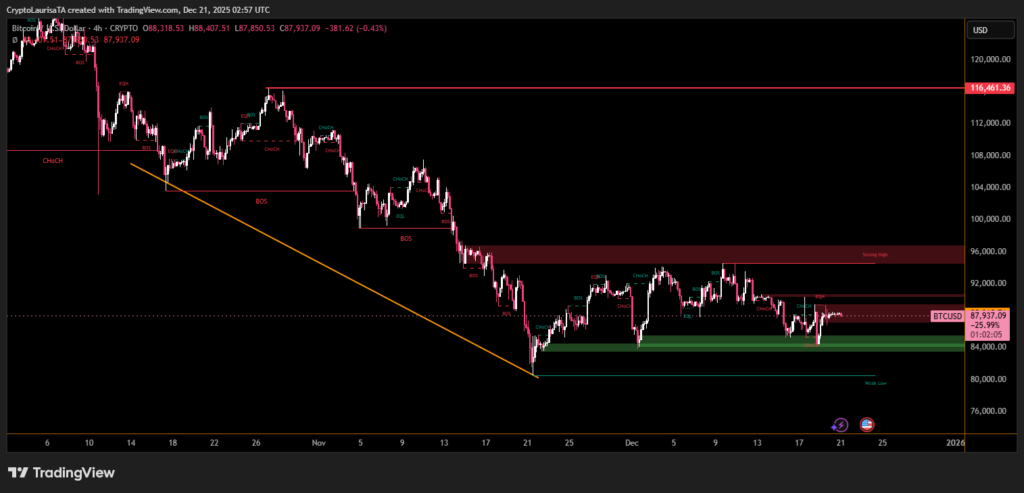
Task: Click the purple lightning bolt event icon
Action: tap(840, 424)
